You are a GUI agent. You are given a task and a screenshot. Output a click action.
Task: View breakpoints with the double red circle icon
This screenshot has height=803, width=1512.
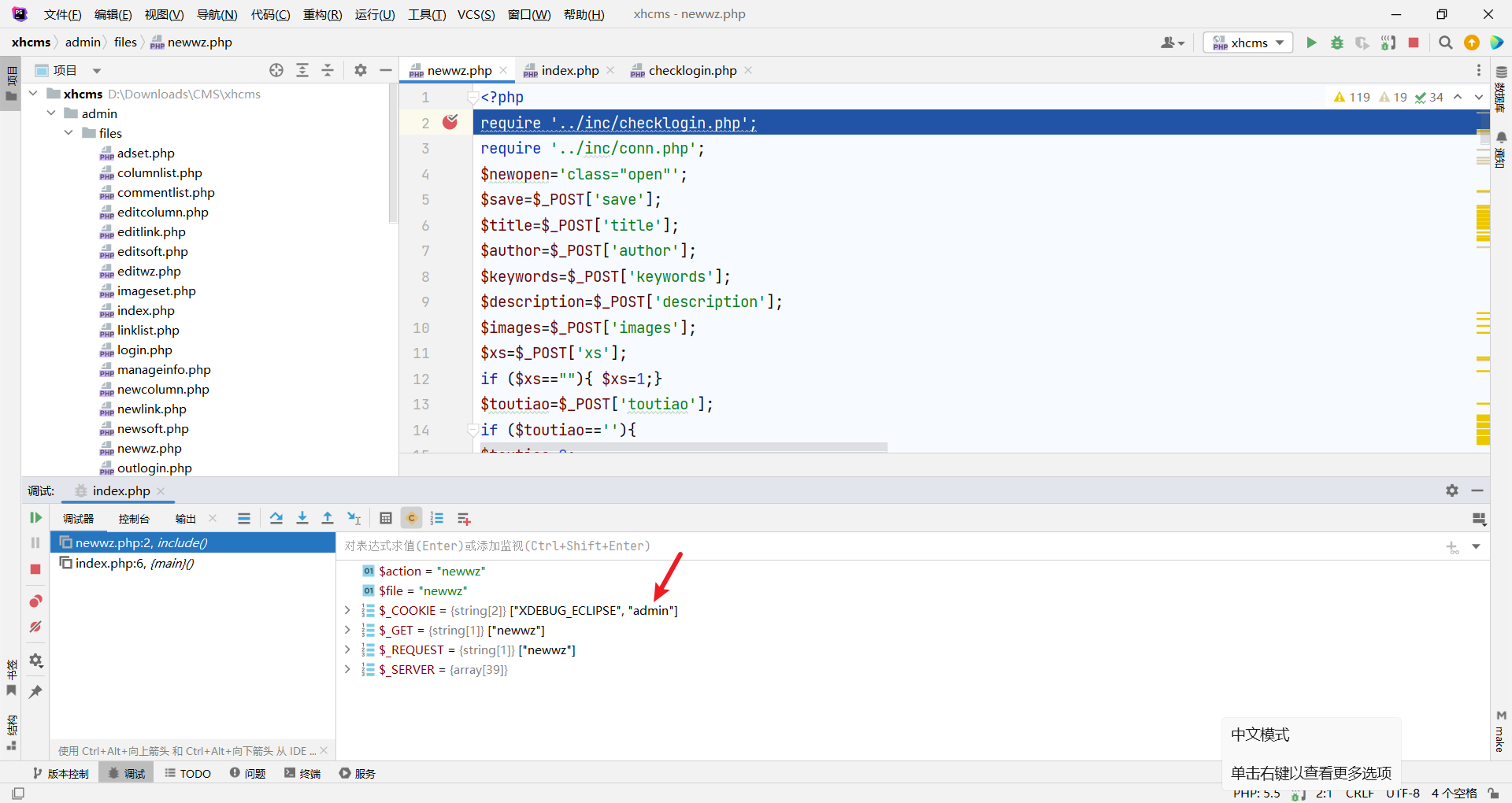click(35, 601)
